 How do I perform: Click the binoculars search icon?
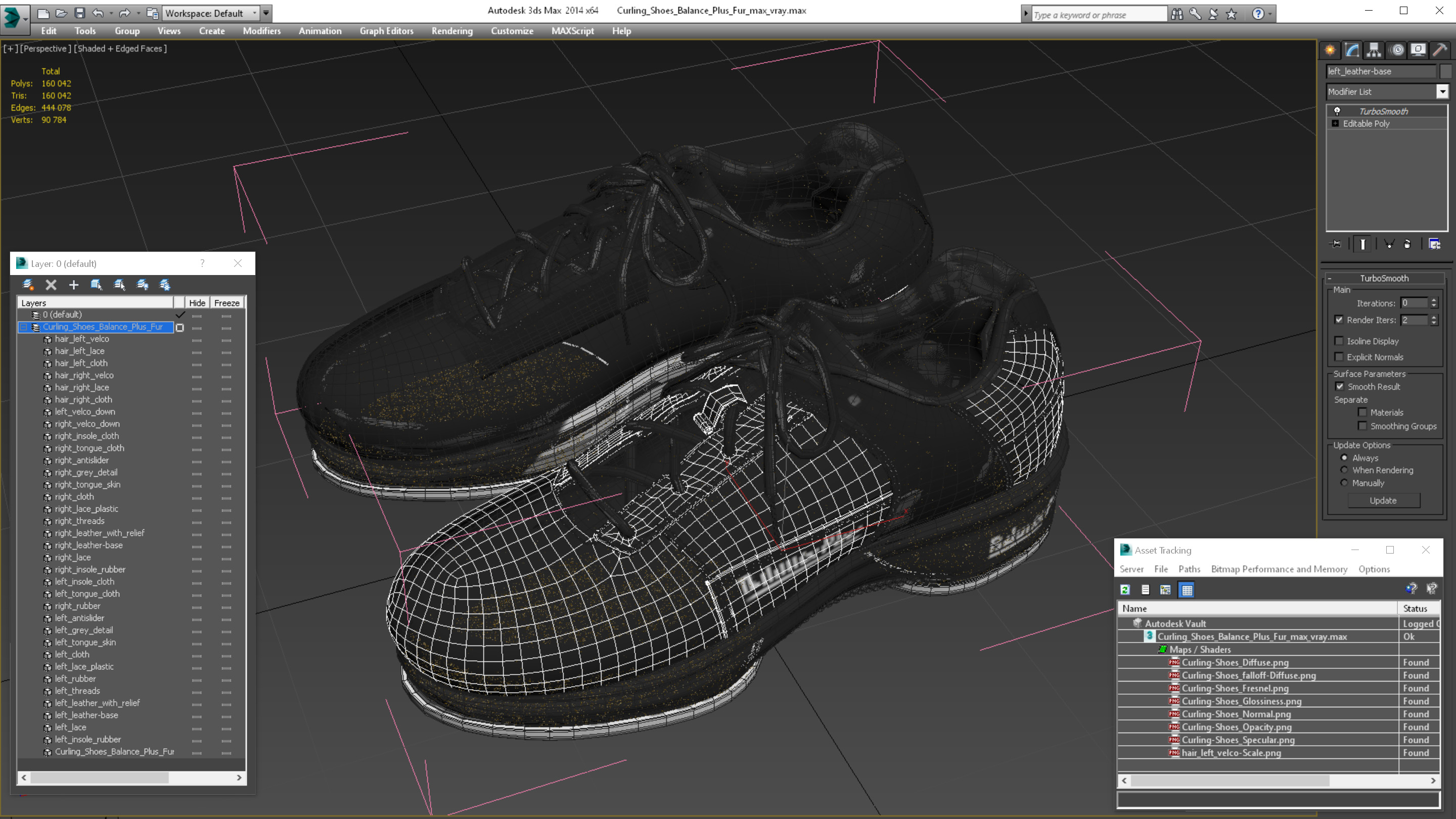click(1177, 14)
